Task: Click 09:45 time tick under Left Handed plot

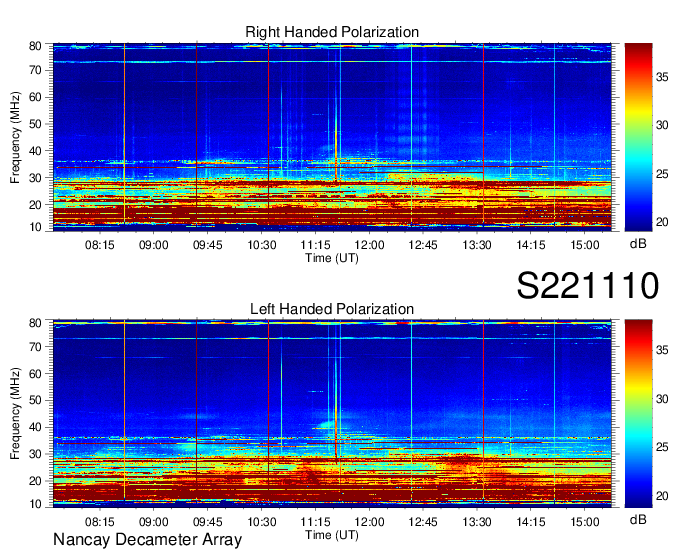Action: [208, 522]
